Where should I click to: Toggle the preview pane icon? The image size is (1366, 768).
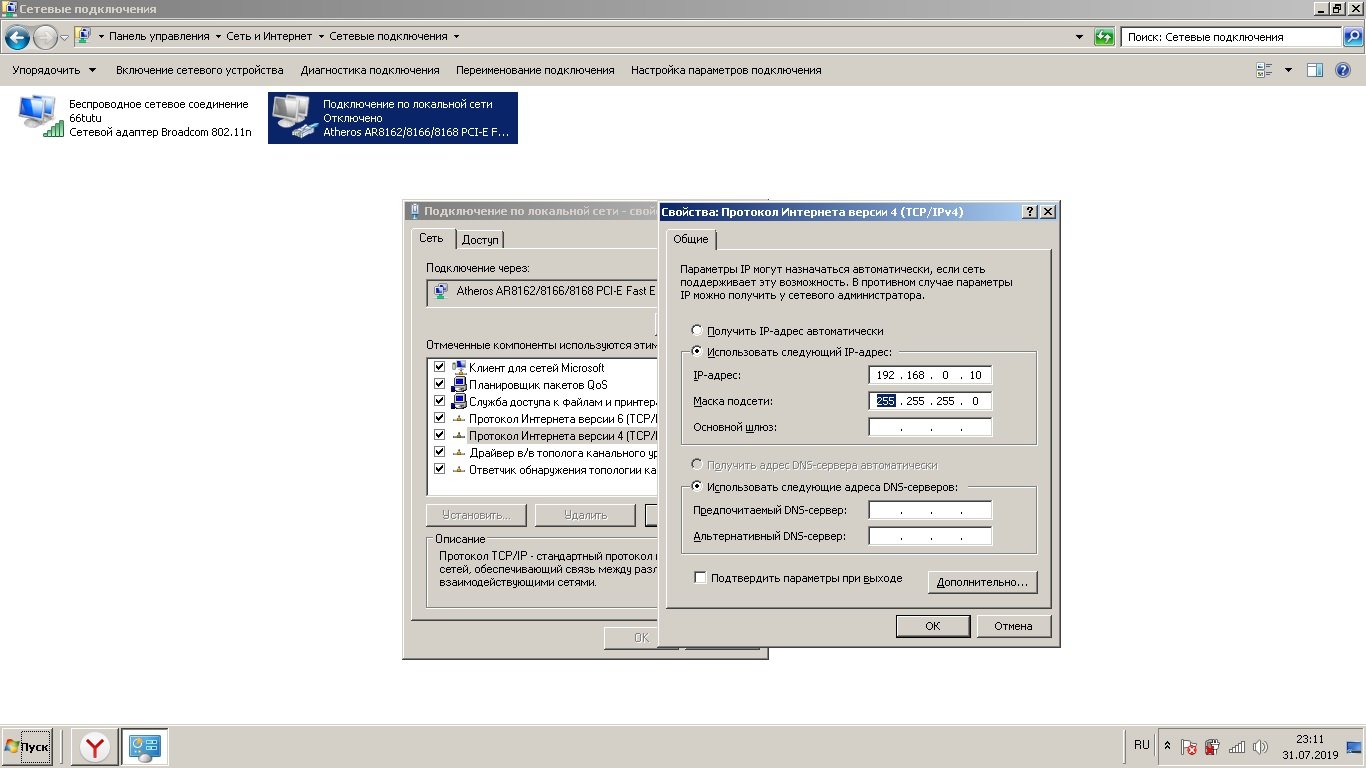coord(1315,70)
